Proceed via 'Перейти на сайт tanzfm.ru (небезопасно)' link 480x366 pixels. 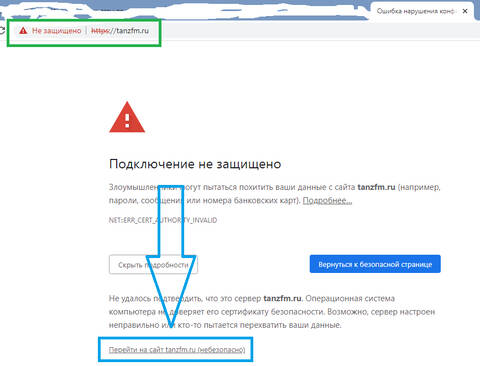point(177,350)
